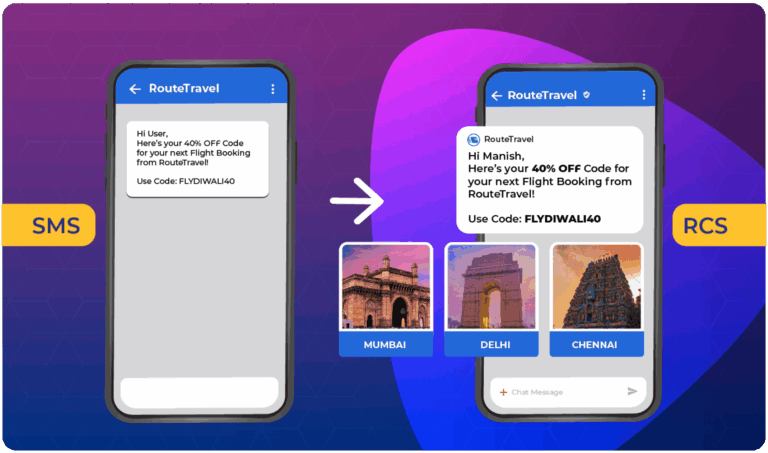
Task: Click verified shield badge beside RouteTravel
Action: 586,95
